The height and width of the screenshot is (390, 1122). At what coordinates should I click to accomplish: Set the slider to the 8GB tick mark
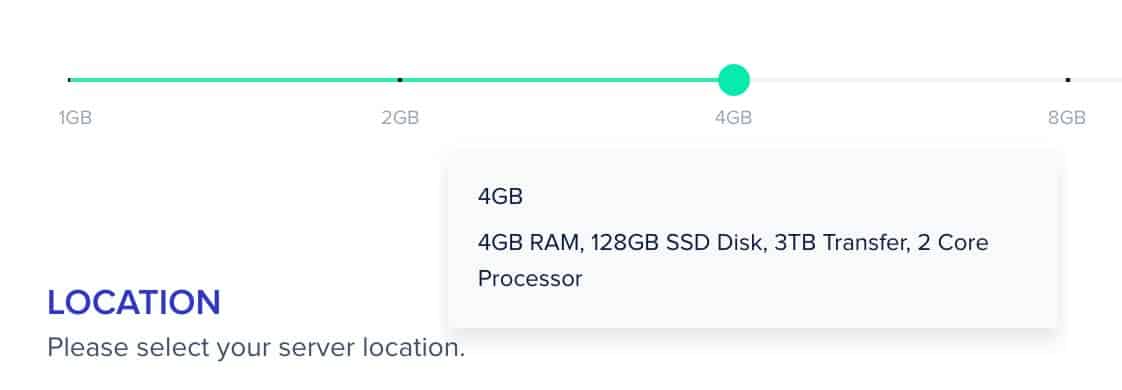tap(1068, 79)
